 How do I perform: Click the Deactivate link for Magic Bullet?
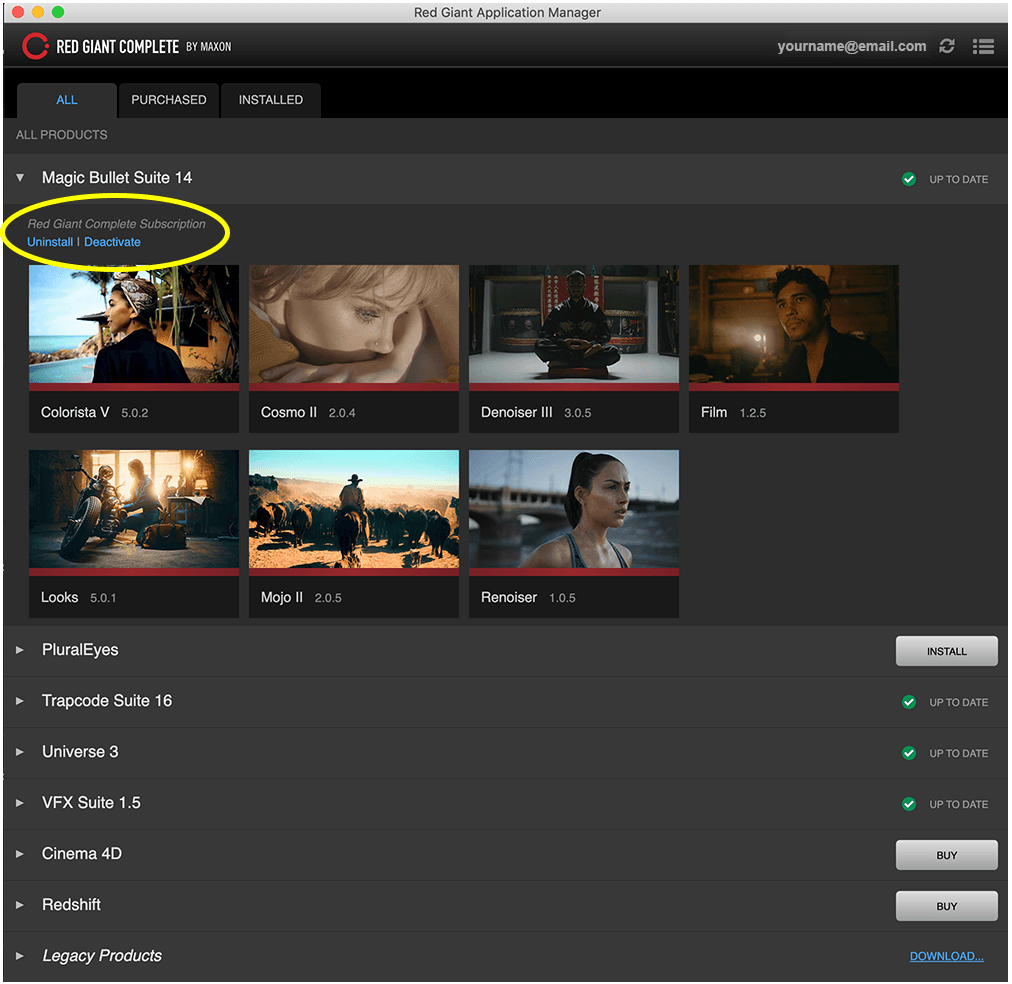coord(112,242)
